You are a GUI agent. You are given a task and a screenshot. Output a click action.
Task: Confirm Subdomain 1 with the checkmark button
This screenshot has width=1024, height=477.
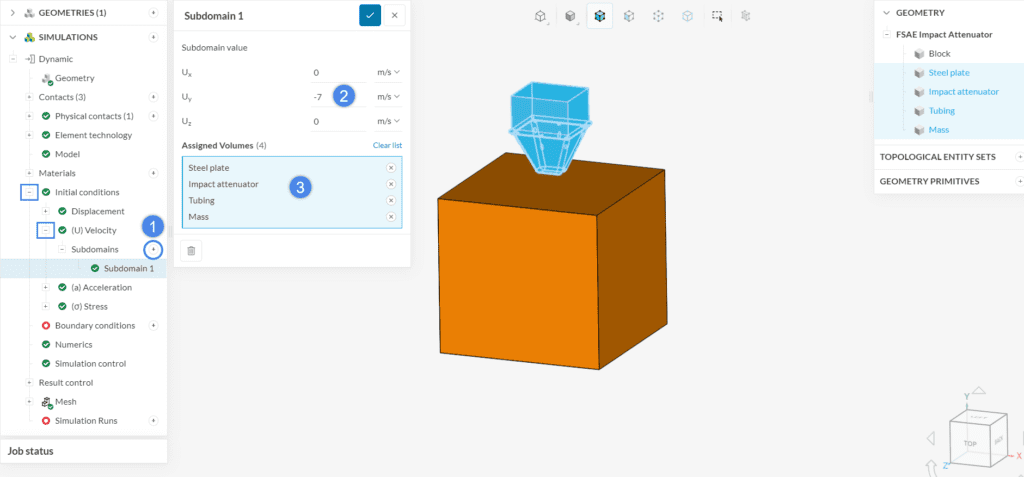(370, 15)
